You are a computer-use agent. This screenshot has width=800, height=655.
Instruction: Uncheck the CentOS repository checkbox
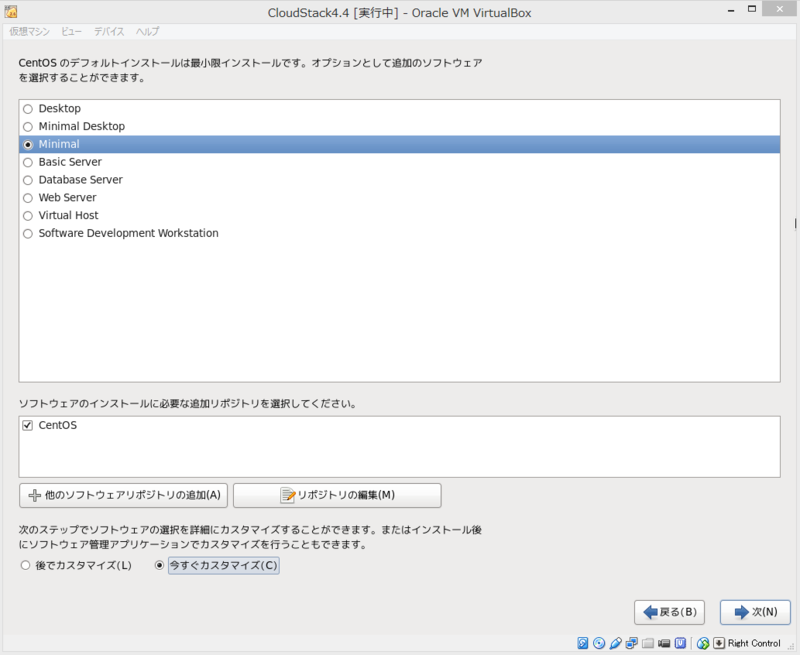(x=27, y=424)
